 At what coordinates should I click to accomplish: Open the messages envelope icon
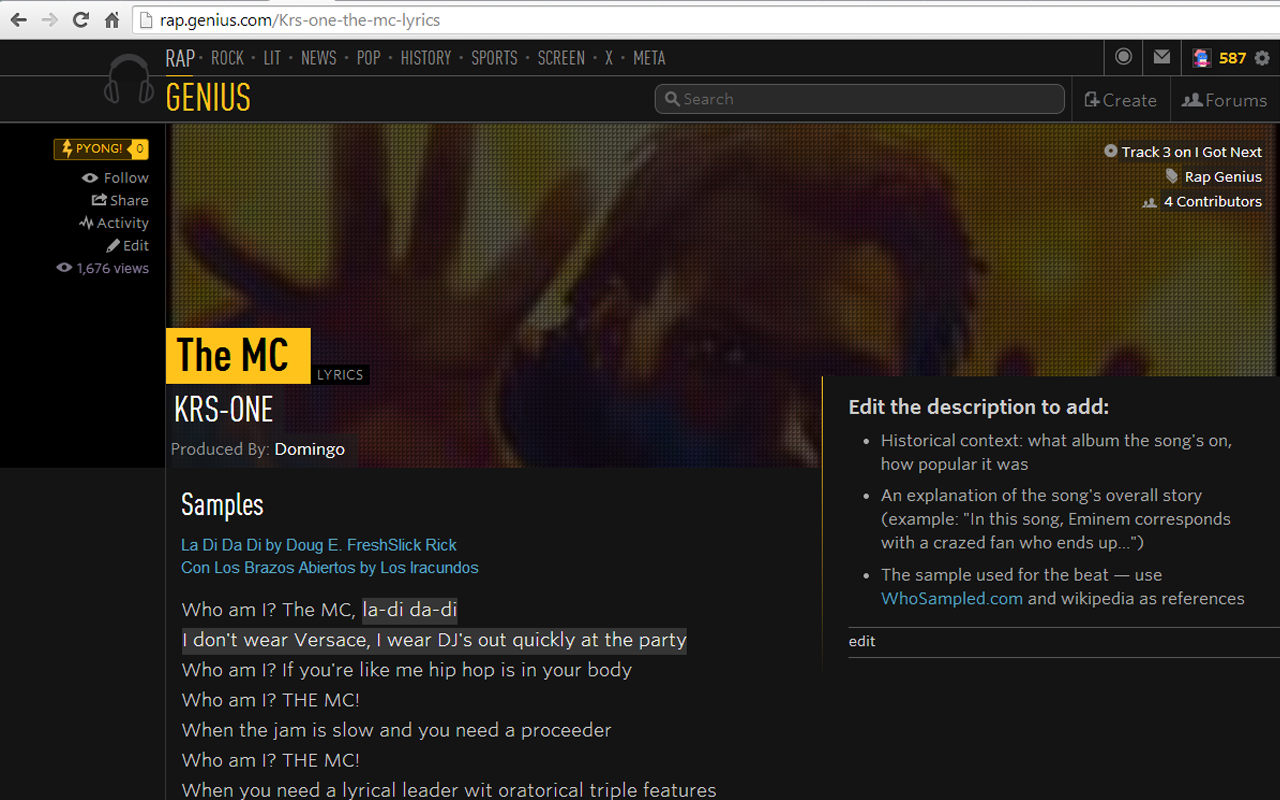pyautogui.click(x=1161, y=57)
